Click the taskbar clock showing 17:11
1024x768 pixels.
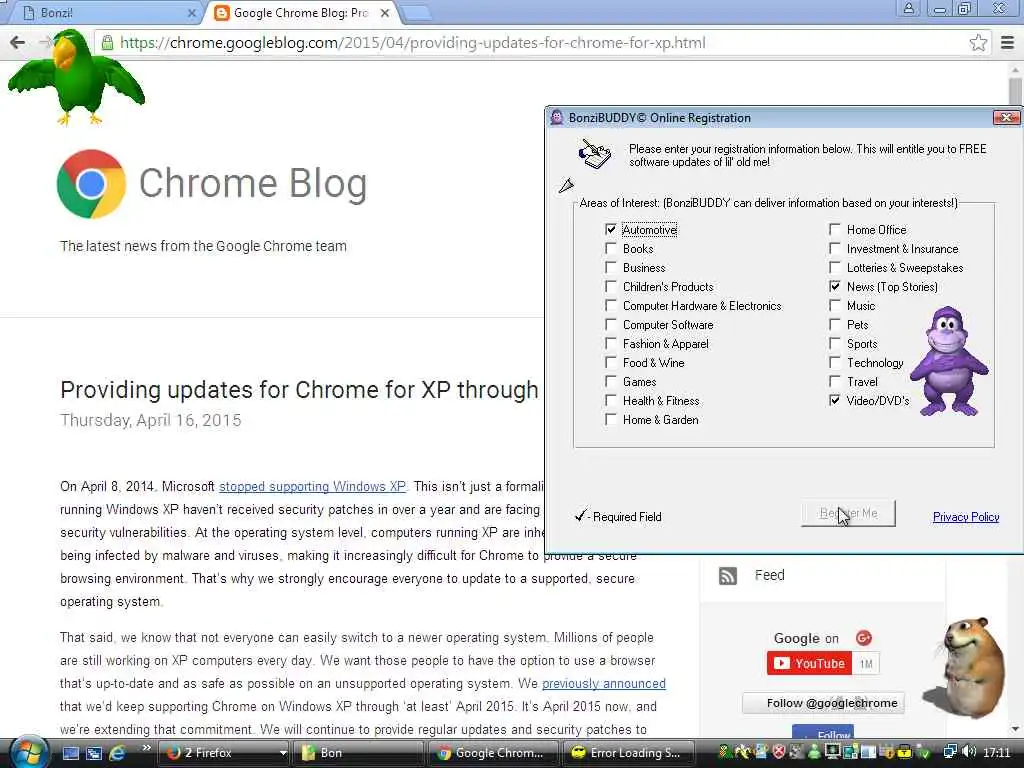point(996,752)
